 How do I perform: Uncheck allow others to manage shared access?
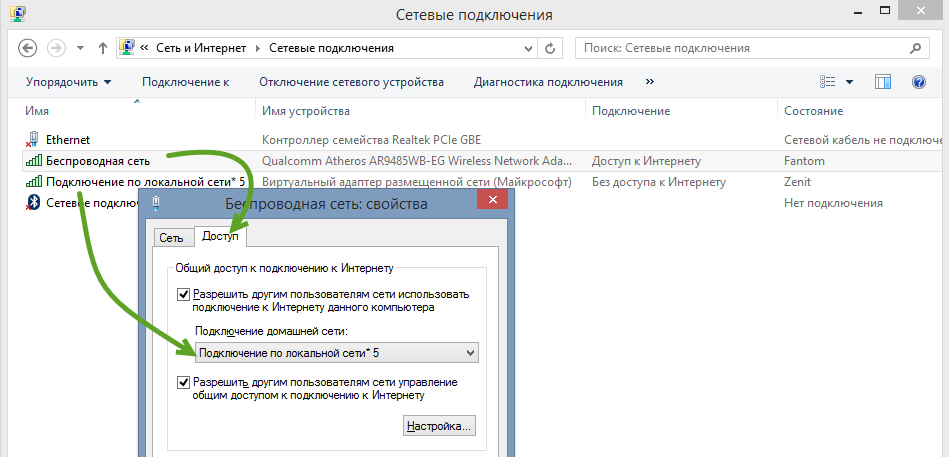(183, 382)
